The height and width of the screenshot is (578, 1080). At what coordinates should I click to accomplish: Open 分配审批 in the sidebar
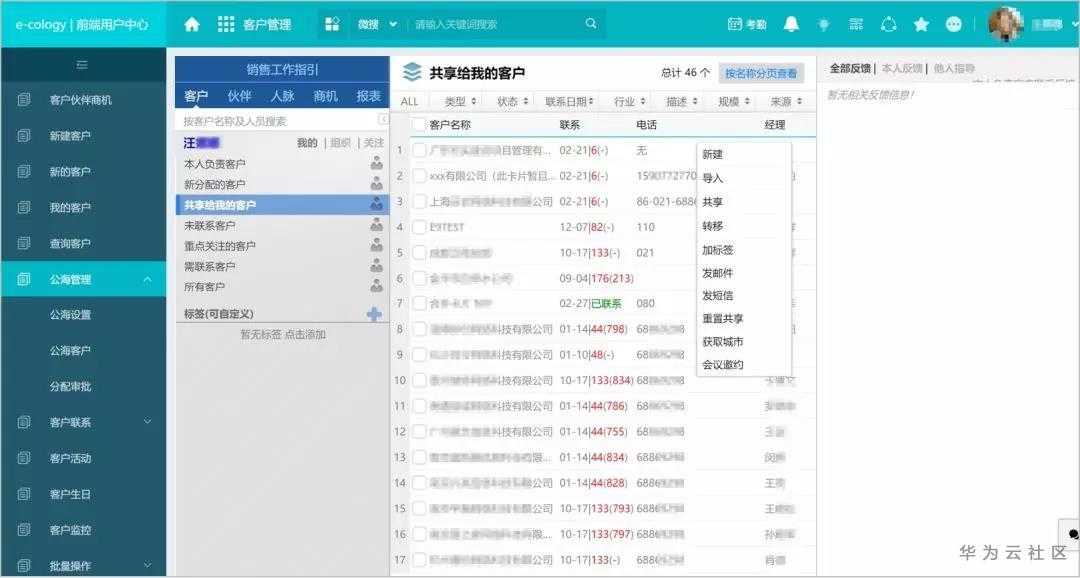[70, 386]
